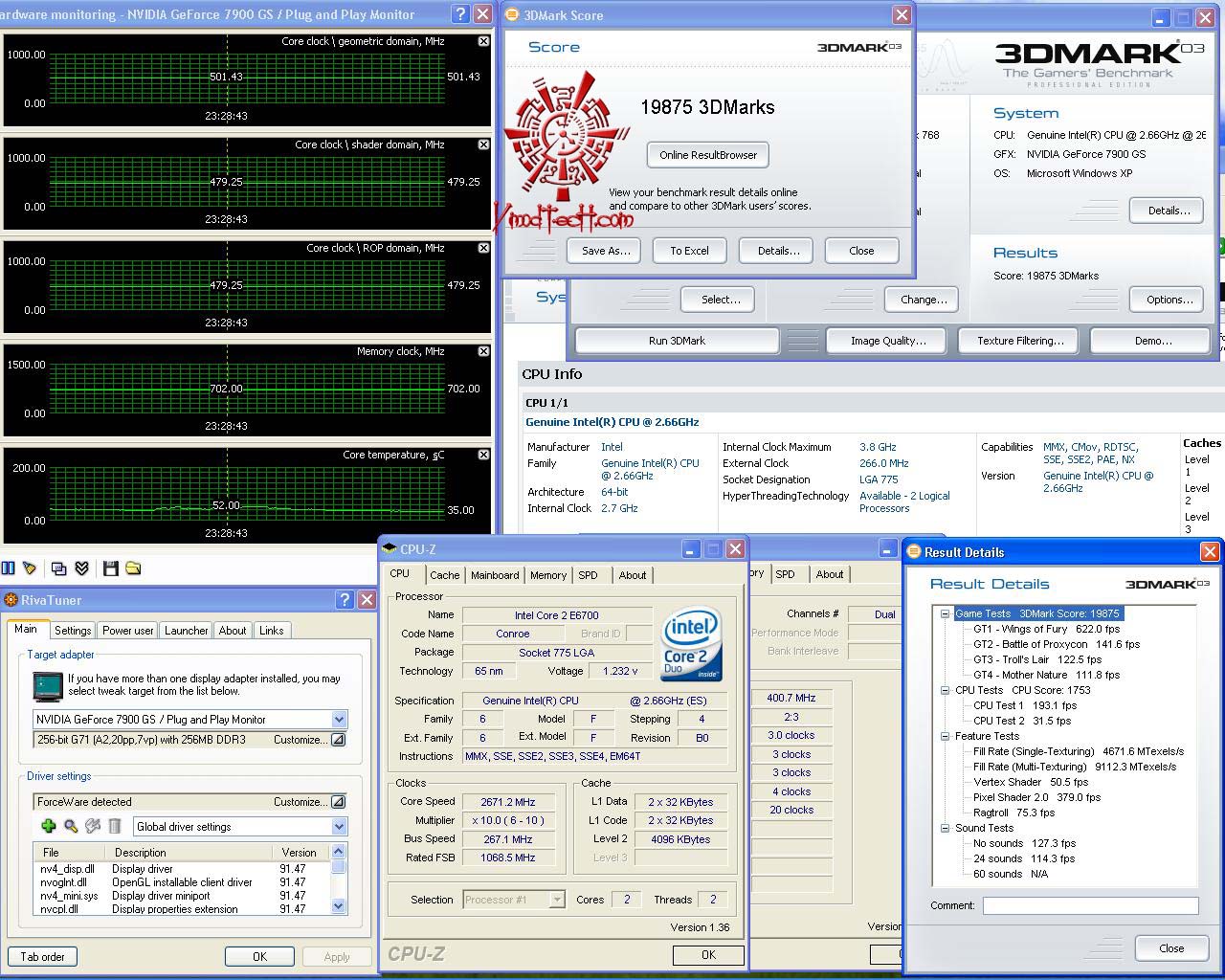Screen dimensions: 1225x980
Task: Click OK button in CPU-Z window
Action: (708, 954)
